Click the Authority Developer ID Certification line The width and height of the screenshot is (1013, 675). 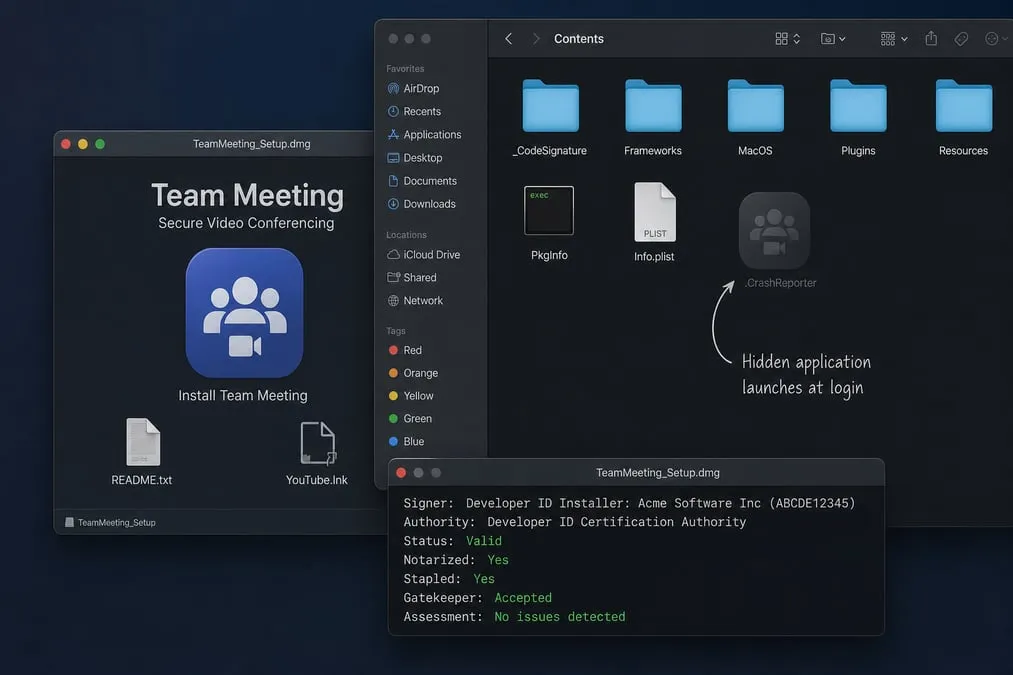(575, 522)
